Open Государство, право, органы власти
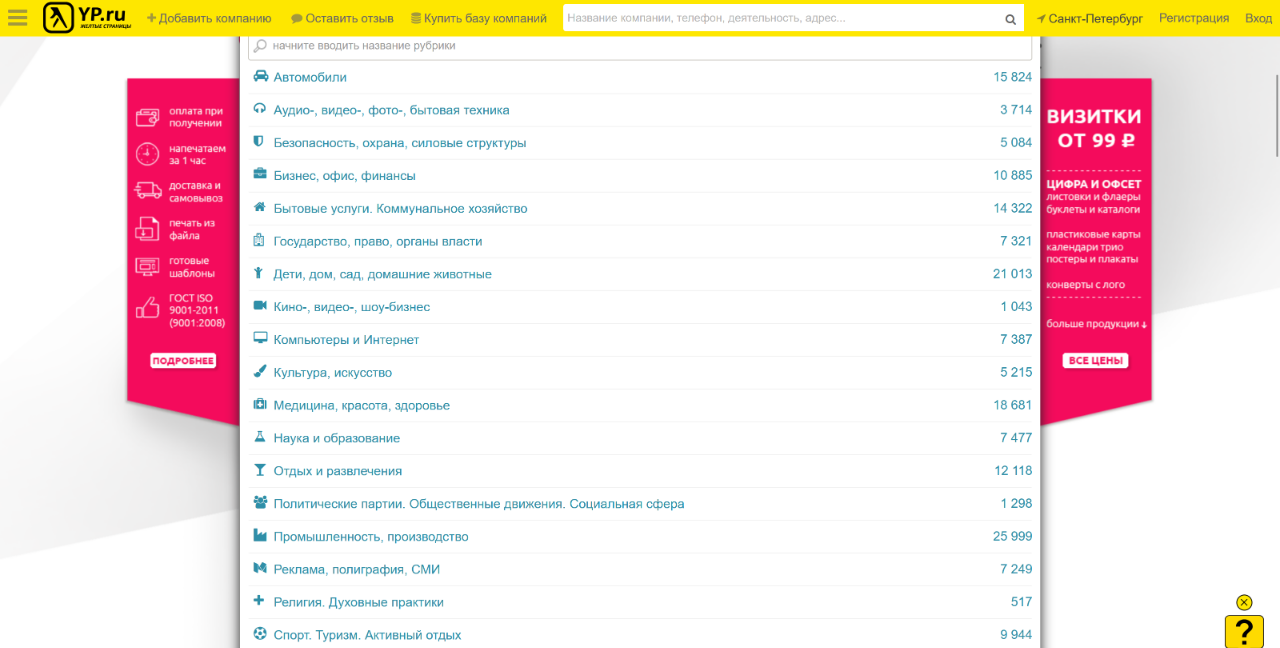 pos(378,241)
